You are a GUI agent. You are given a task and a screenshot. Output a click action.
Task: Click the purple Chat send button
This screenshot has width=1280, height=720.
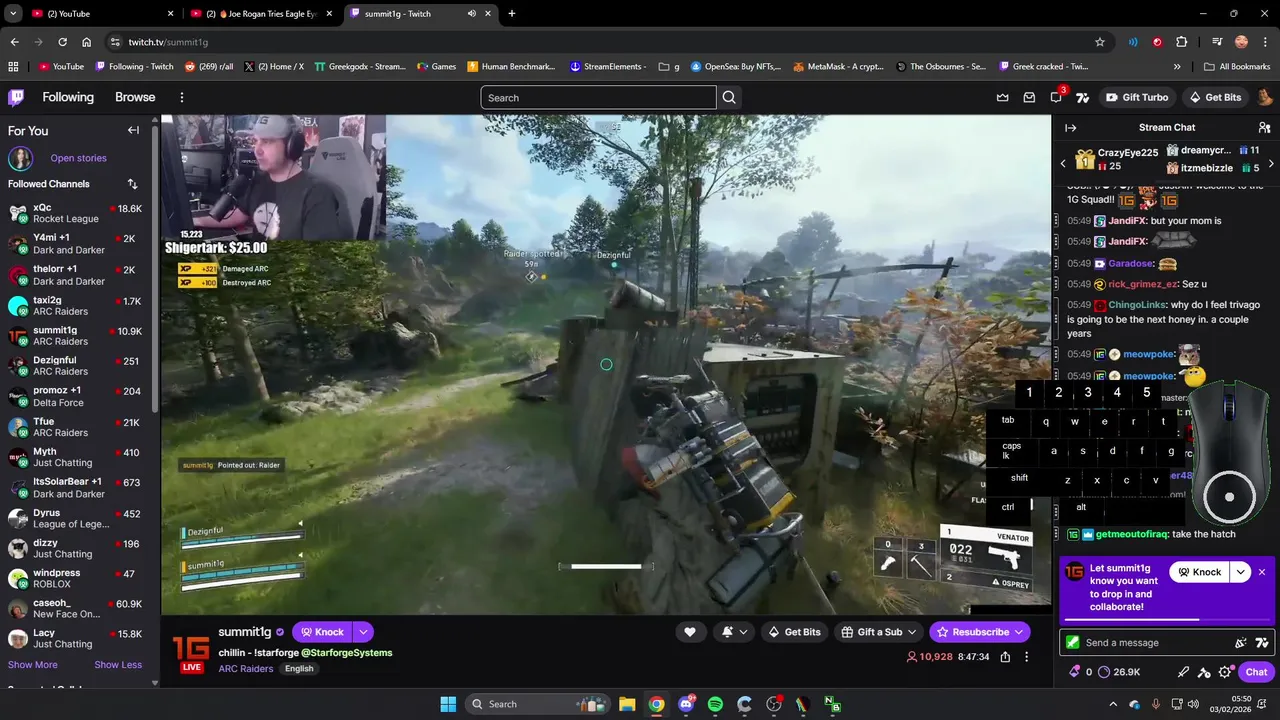(x=1257, y=672)
